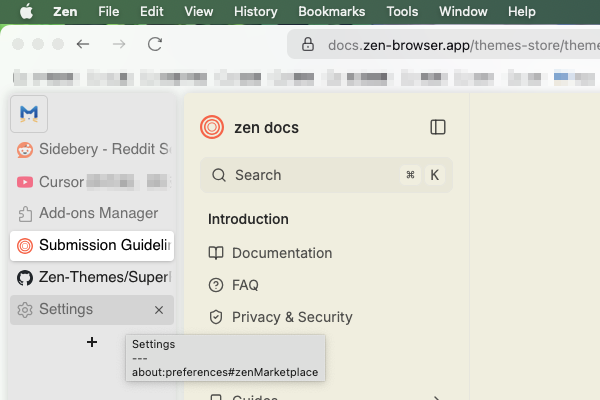Open Privacy & Security page
Image resolution: width=600 pixels, height=400 pixels.
click(x=280, y=317)
